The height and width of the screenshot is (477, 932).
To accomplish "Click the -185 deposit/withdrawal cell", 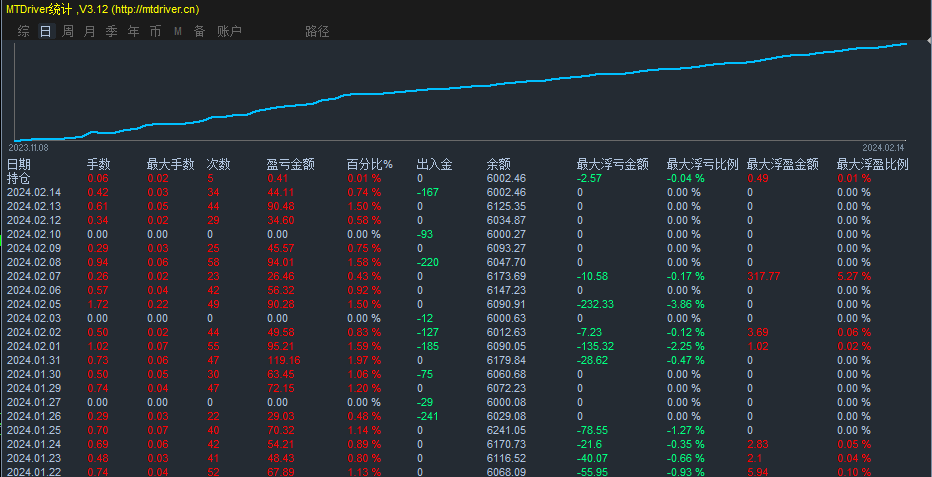I will point(427,346).
